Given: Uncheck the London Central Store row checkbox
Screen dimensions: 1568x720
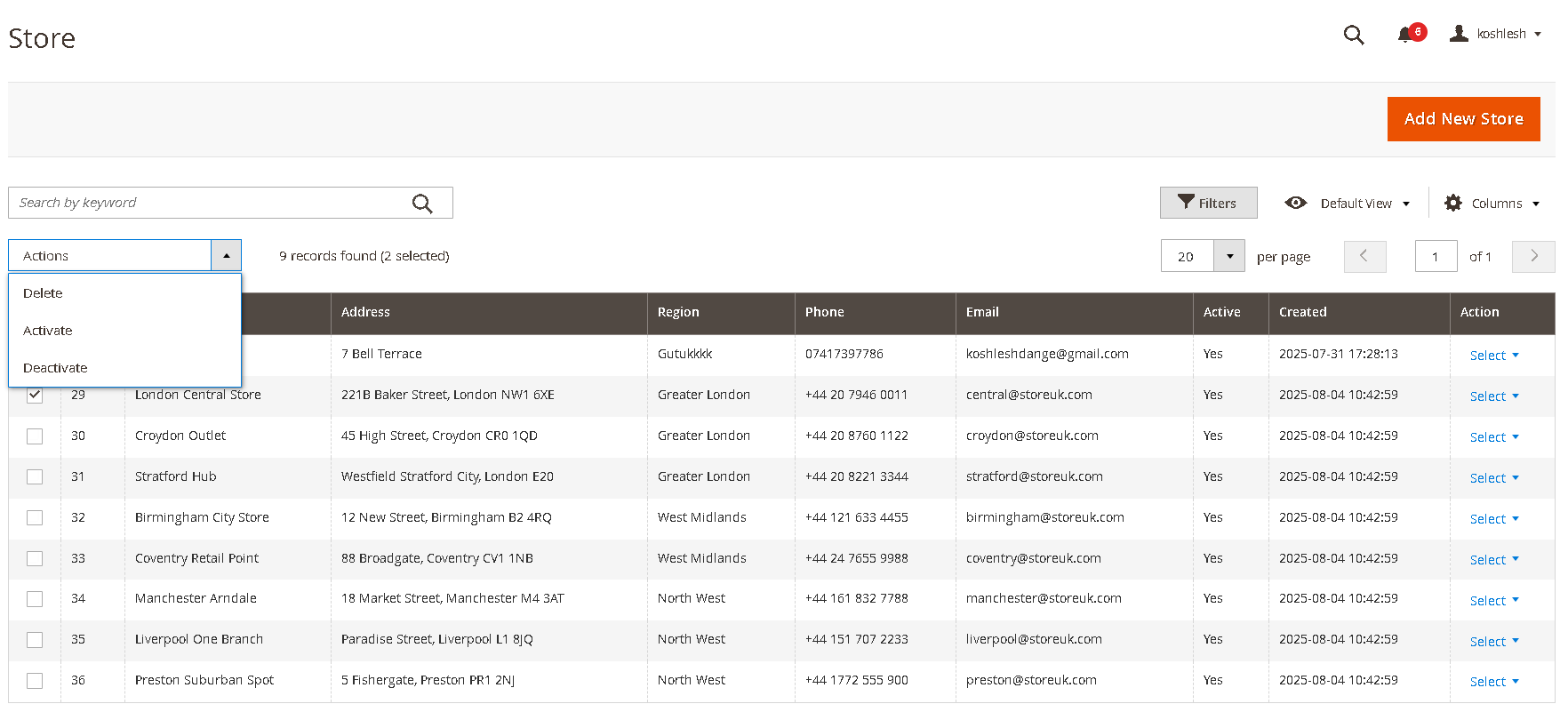Looking at the screenshot, I should (x=35, y=396).
